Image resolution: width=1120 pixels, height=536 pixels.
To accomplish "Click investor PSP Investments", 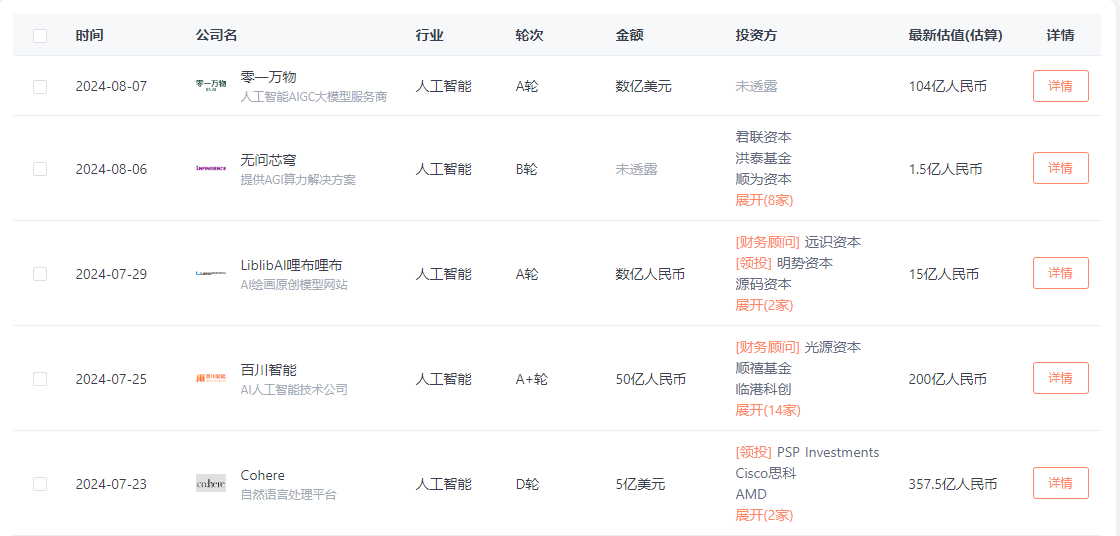I will [828, 452].
